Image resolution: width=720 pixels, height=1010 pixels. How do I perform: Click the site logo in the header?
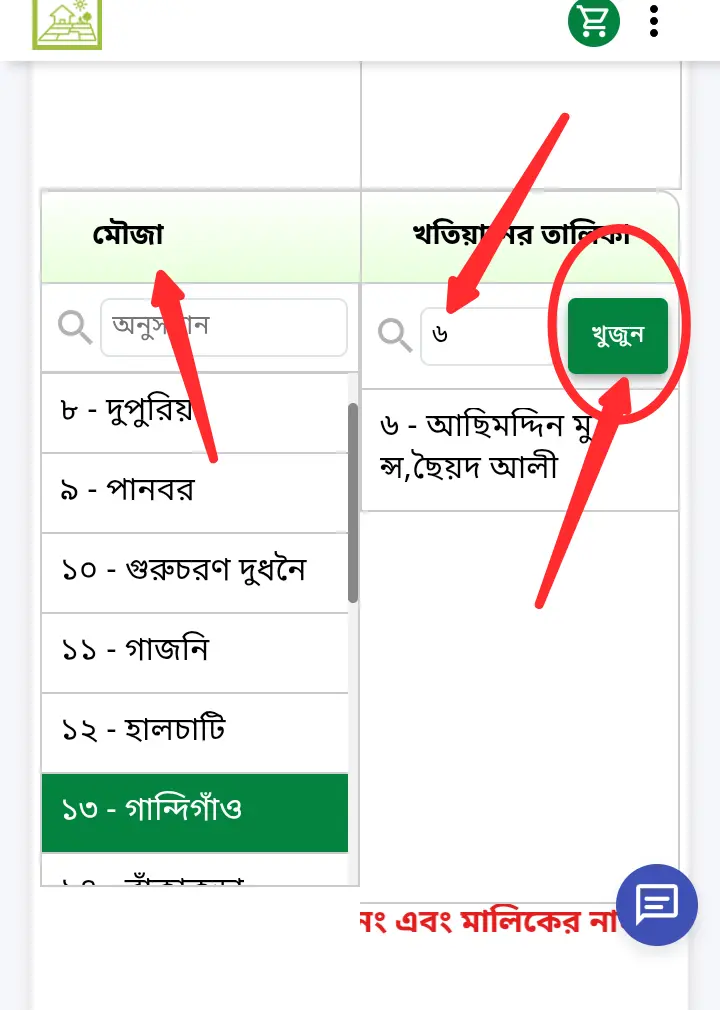pyautogui.click(x=67, y=22)
